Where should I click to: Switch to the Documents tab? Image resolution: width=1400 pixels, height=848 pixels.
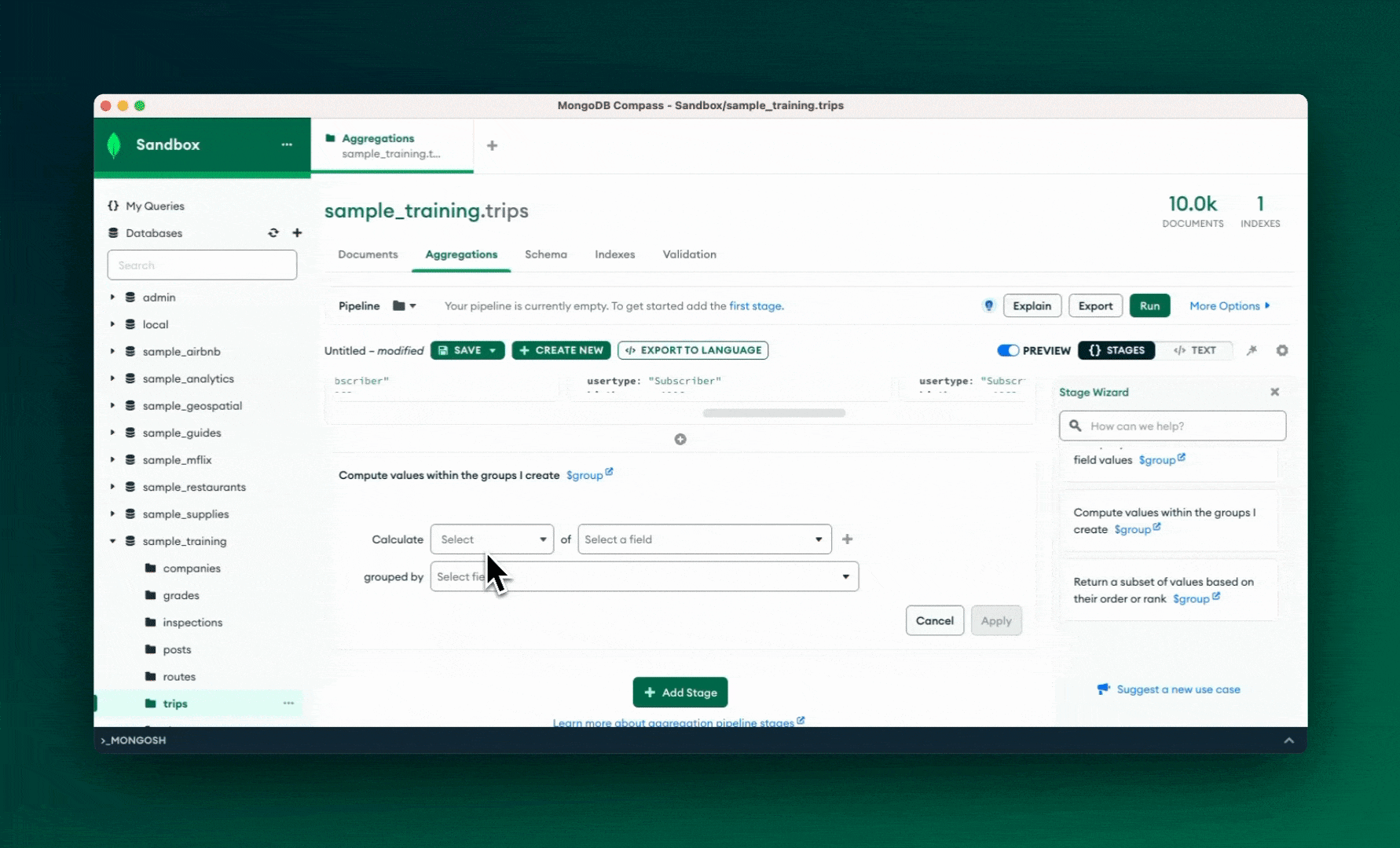point(368,254)
